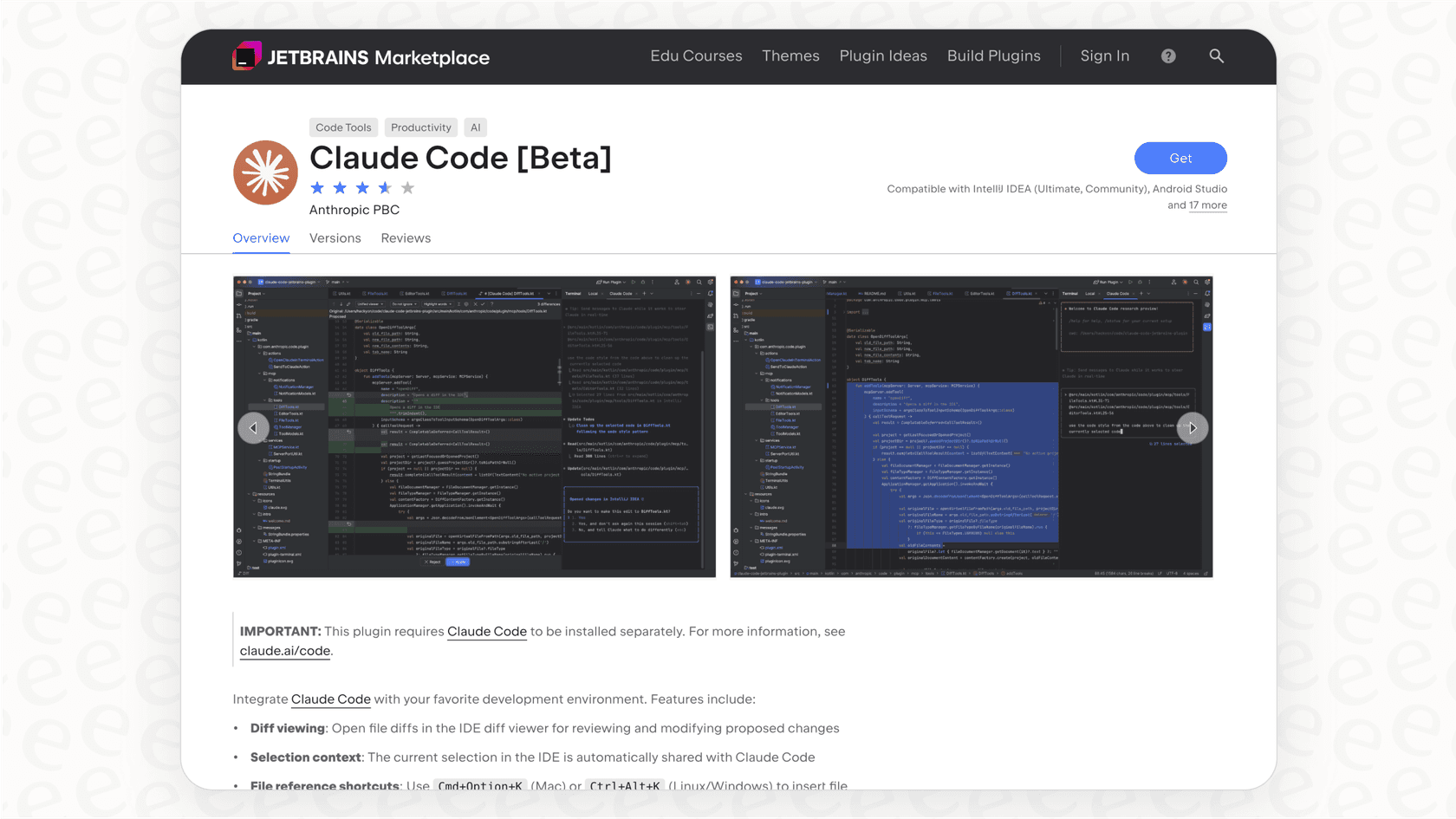The height and width of the screenshot is (819, 1456).
Task: Expand the '17 more' compatibility list
Action: [1207, 205]
